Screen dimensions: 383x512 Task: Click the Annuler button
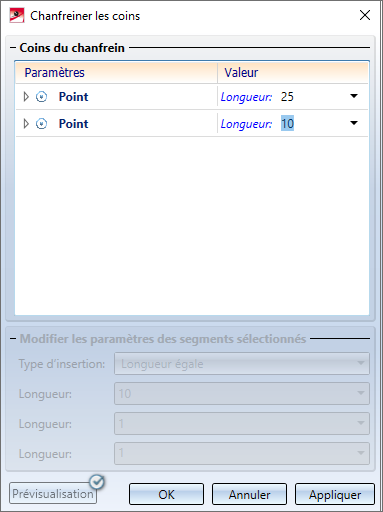click(x=249, y=494)
